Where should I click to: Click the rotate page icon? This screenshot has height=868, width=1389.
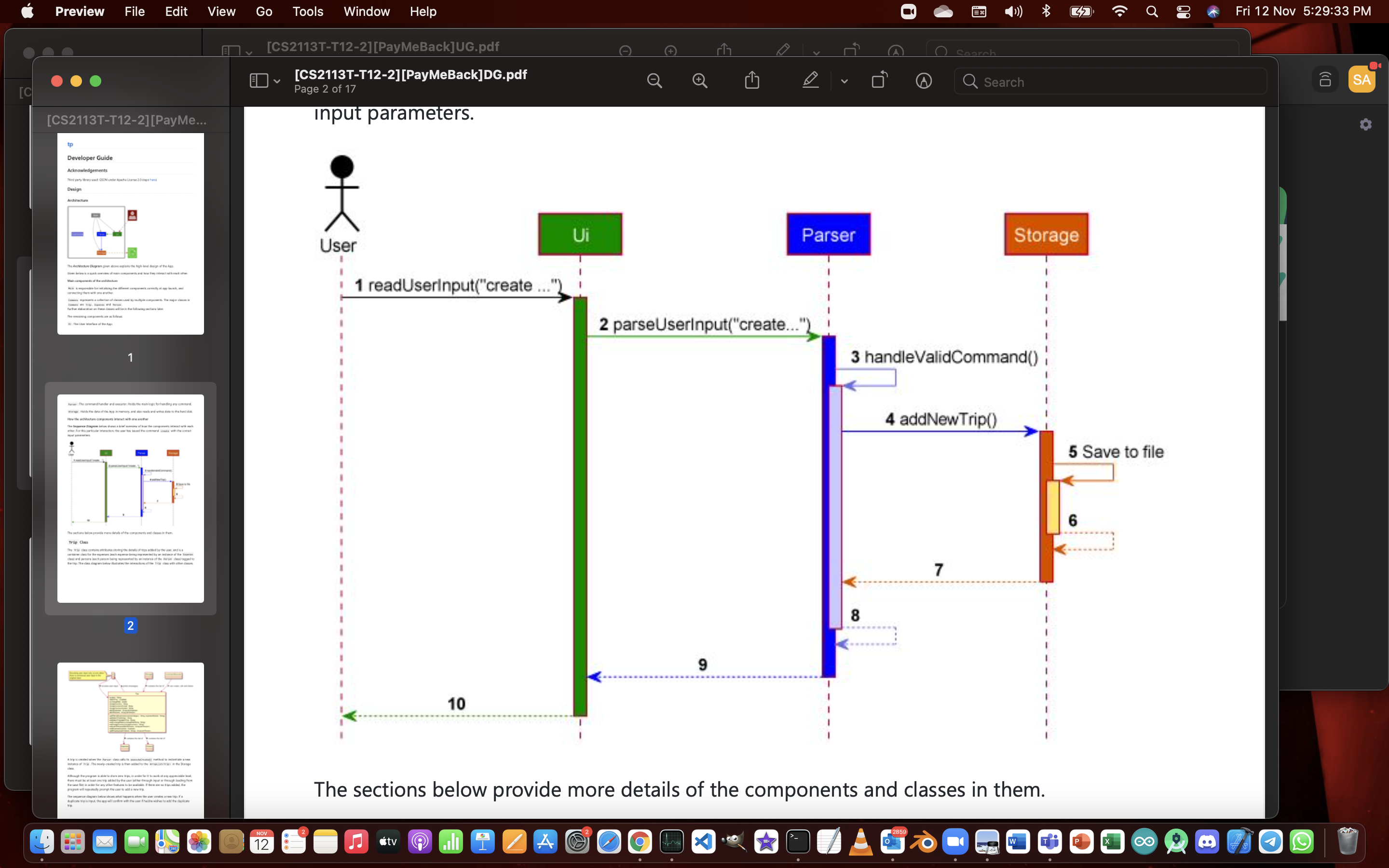click(878, 81)
